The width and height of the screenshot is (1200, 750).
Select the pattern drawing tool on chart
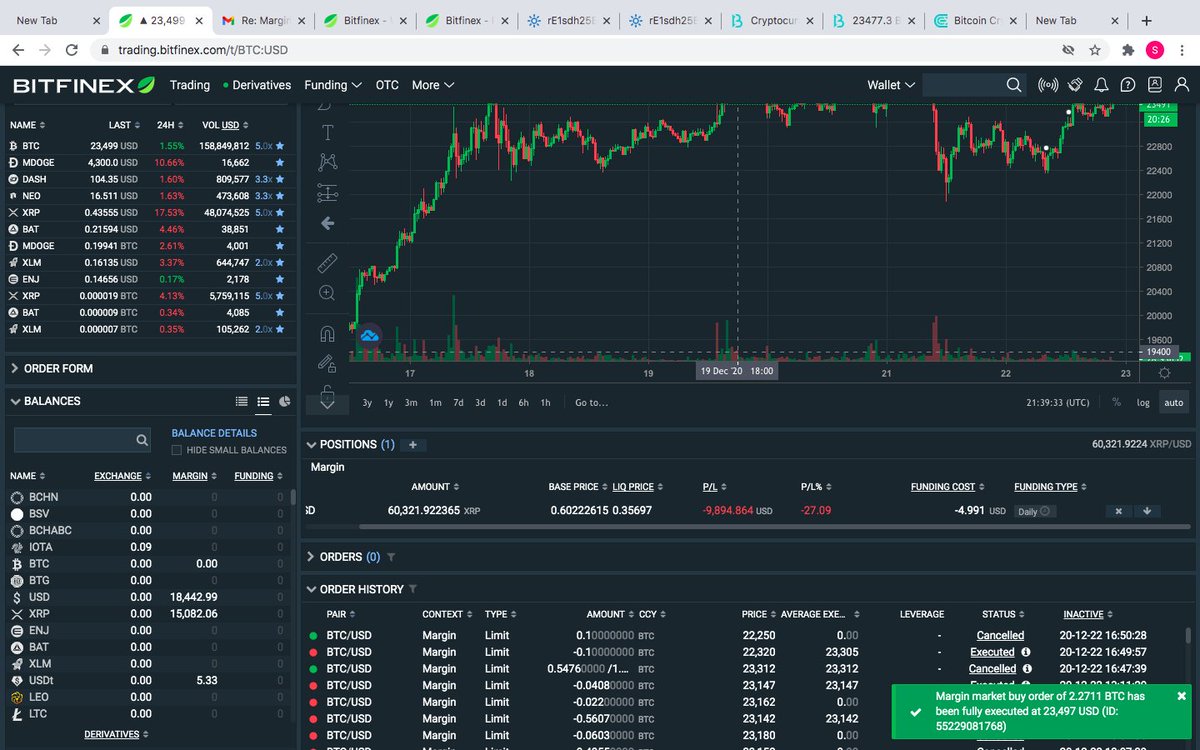[x=327, y=161]
